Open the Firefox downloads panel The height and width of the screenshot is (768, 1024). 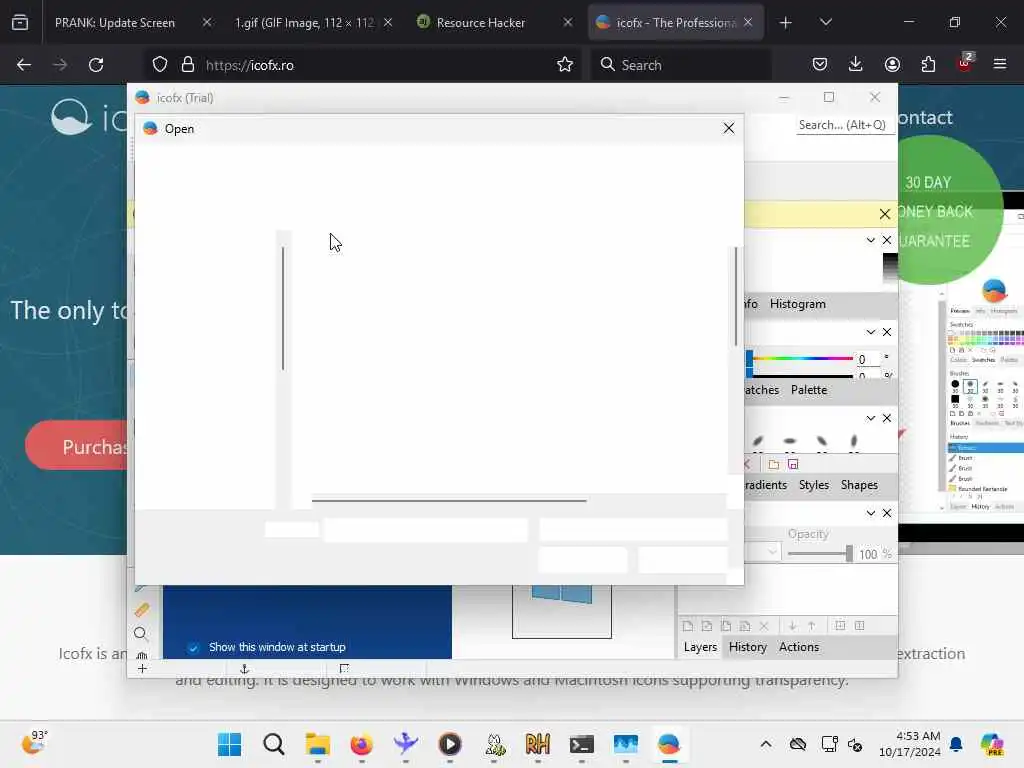[856, 64]
